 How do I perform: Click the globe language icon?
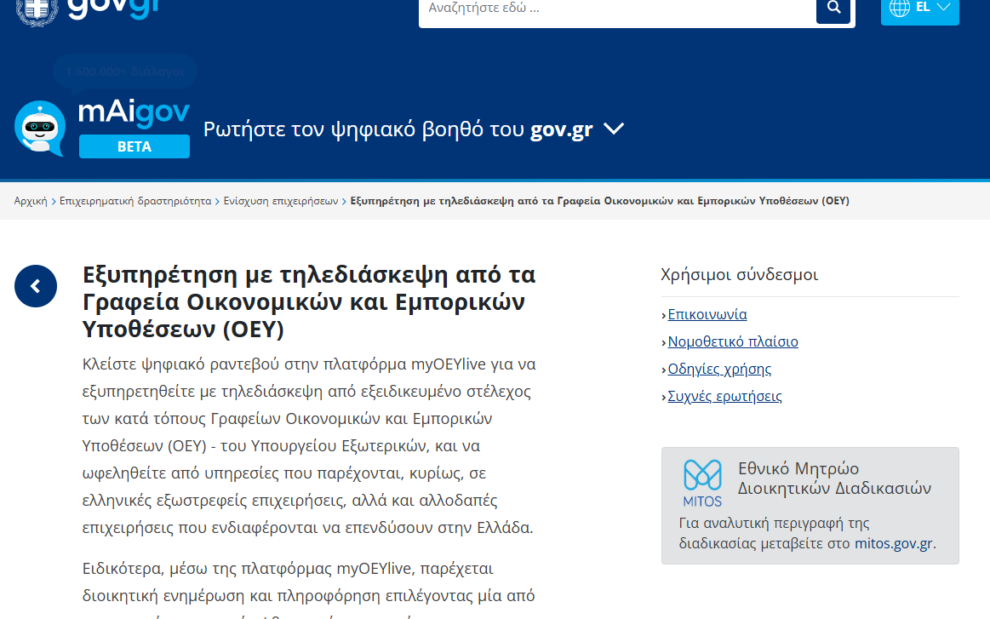pyautogui.click(x=897, y=9)
